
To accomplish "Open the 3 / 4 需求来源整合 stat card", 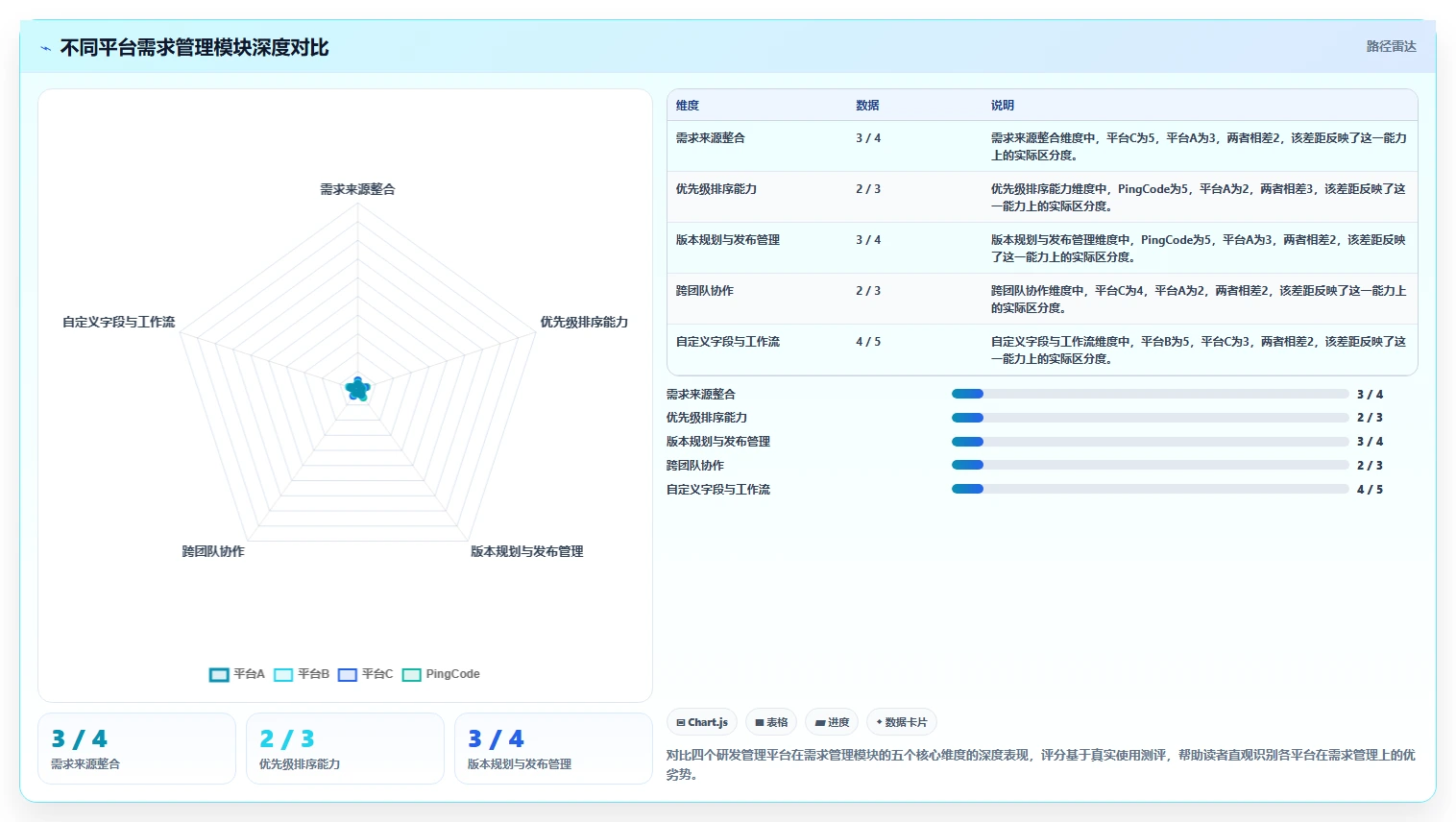I will click(136, 749).
